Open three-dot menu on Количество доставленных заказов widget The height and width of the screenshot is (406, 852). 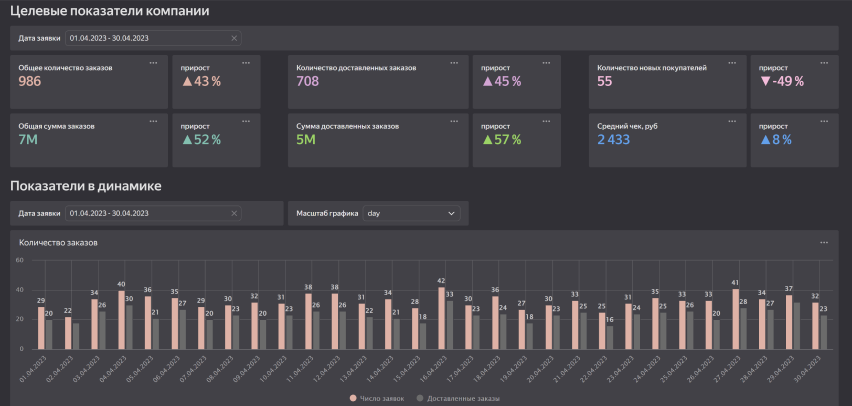[454, 63]
